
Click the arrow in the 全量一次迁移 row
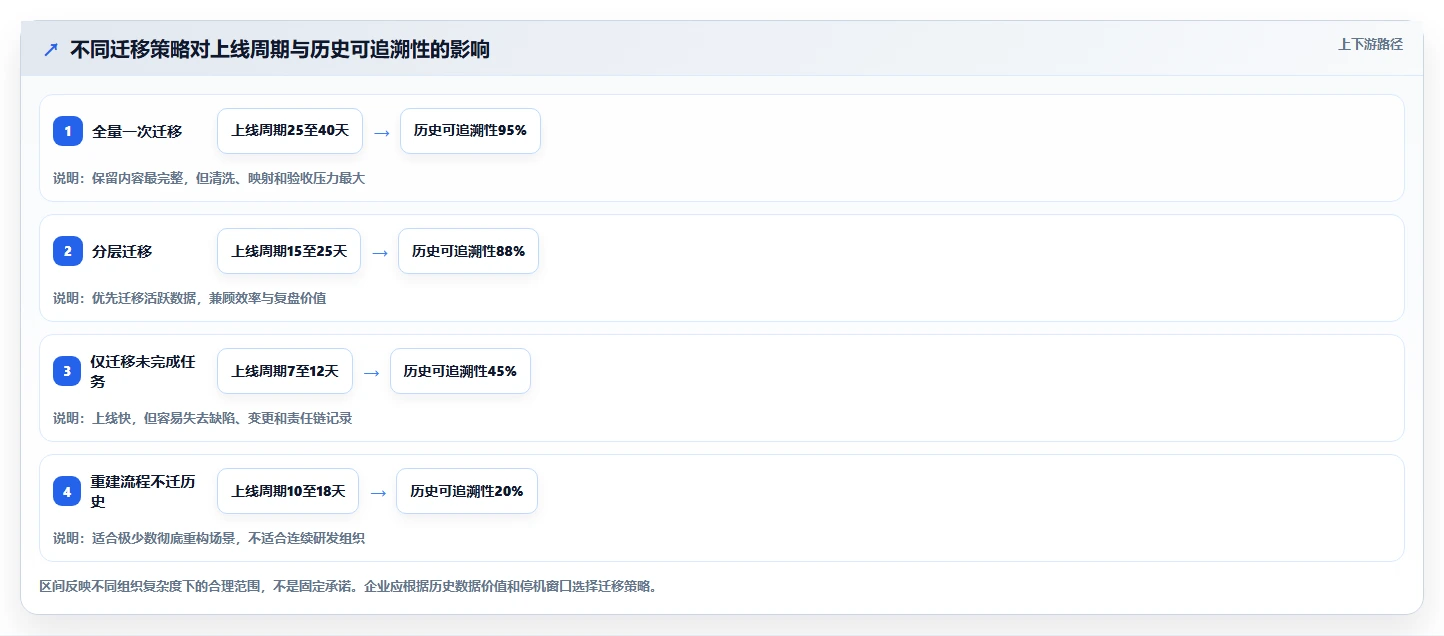point(381,131)
